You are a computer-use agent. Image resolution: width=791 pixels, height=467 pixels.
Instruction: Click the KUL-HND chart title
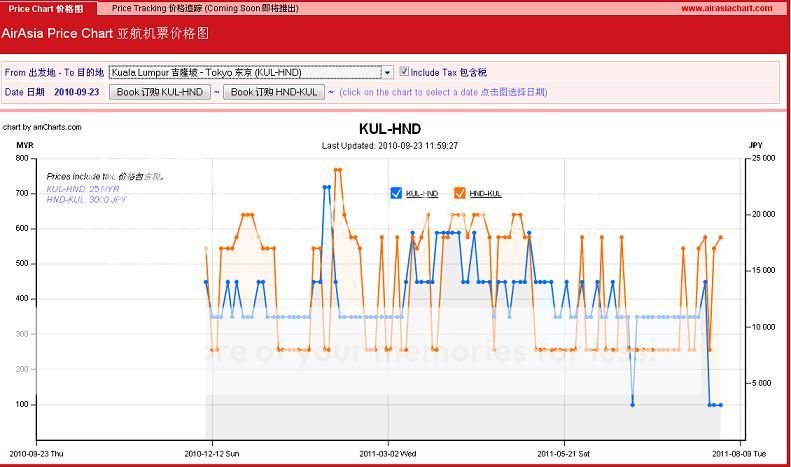click(389, 129)
